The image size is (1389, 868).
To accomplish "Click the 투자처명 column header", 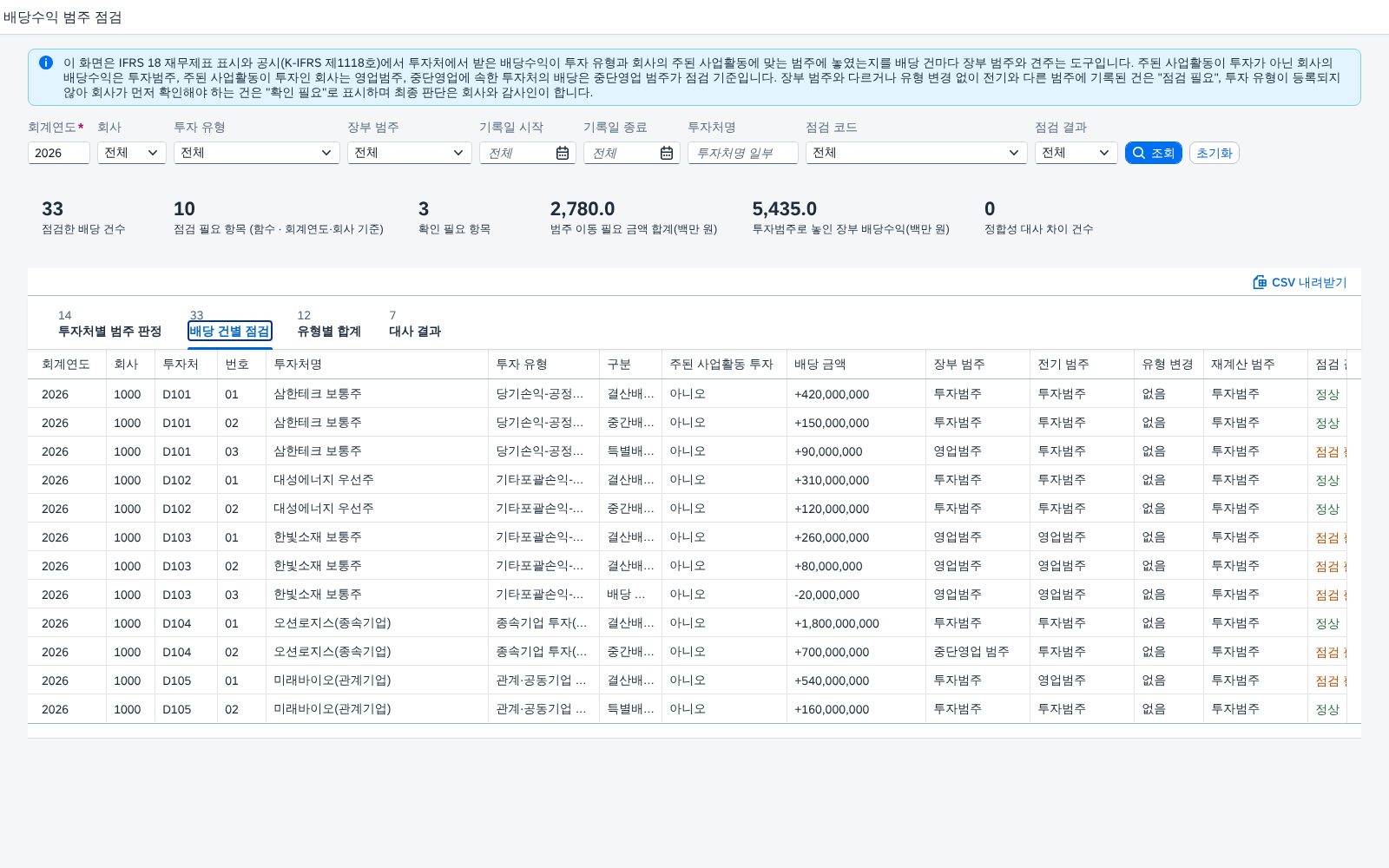I will [x=377, y=365].
